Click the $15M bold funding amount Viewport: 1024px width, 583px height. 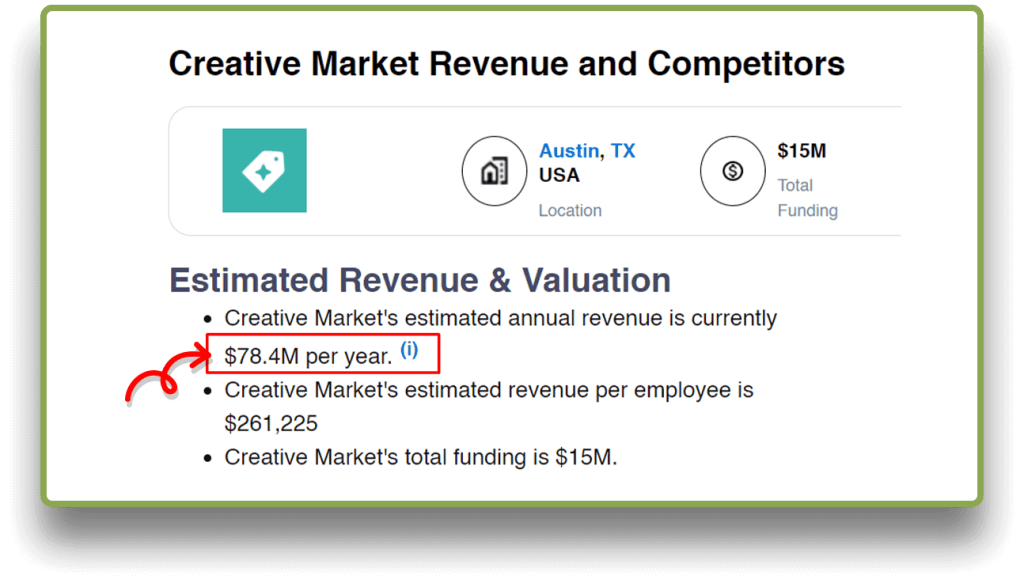[x=801, y=151]
